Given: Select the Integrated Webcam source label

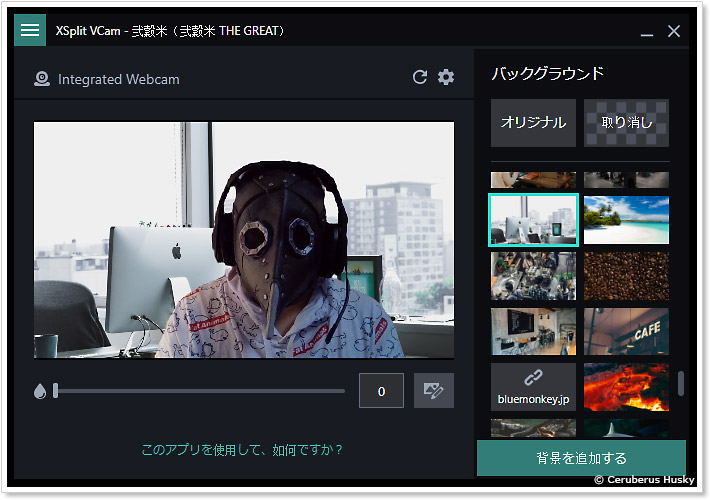Looking at the screenshot, I should tap(119, 79).
